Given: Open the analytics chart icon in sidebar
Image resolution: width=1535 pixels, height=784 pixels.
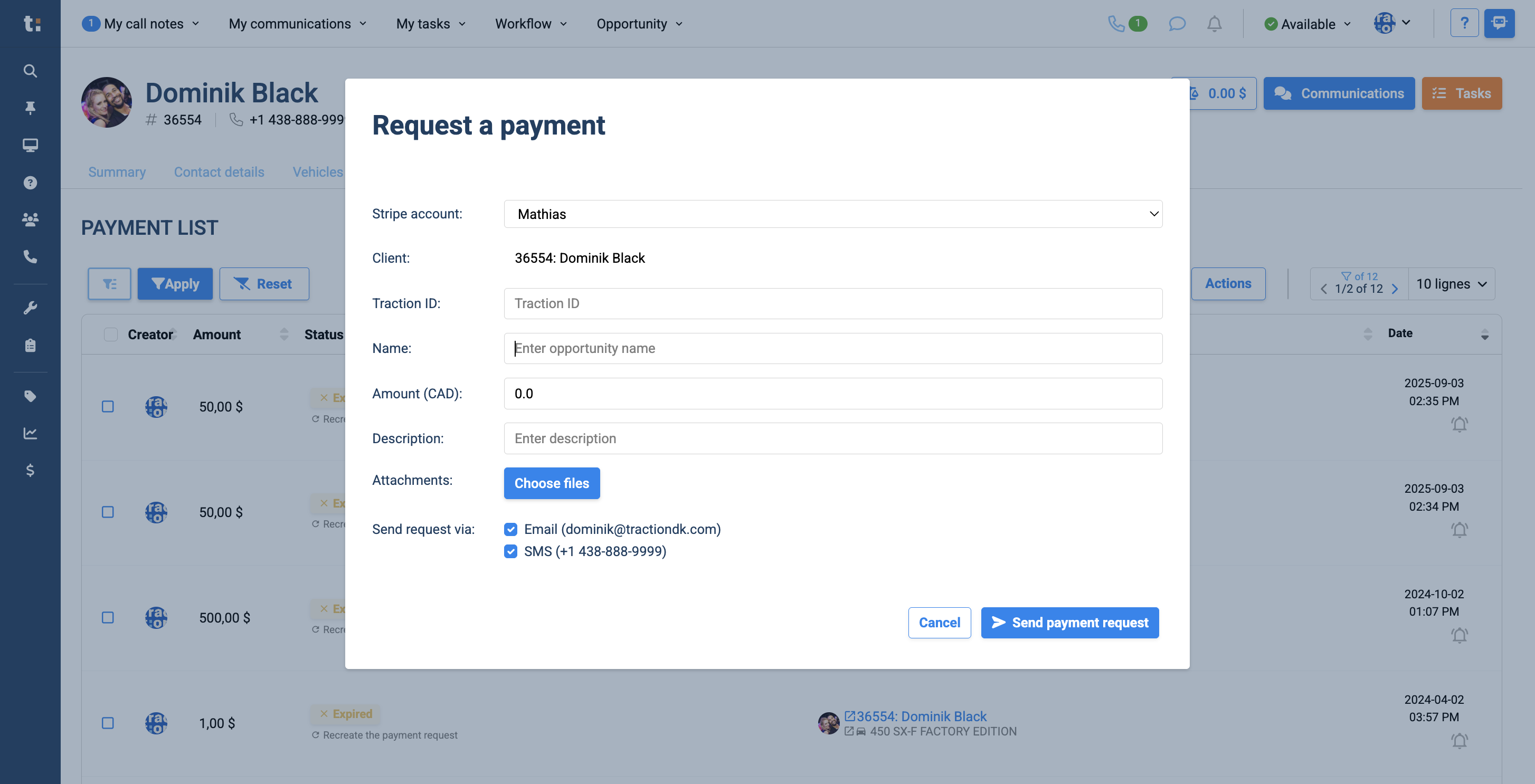Looking at the screenshot, I should coord(31,433).
